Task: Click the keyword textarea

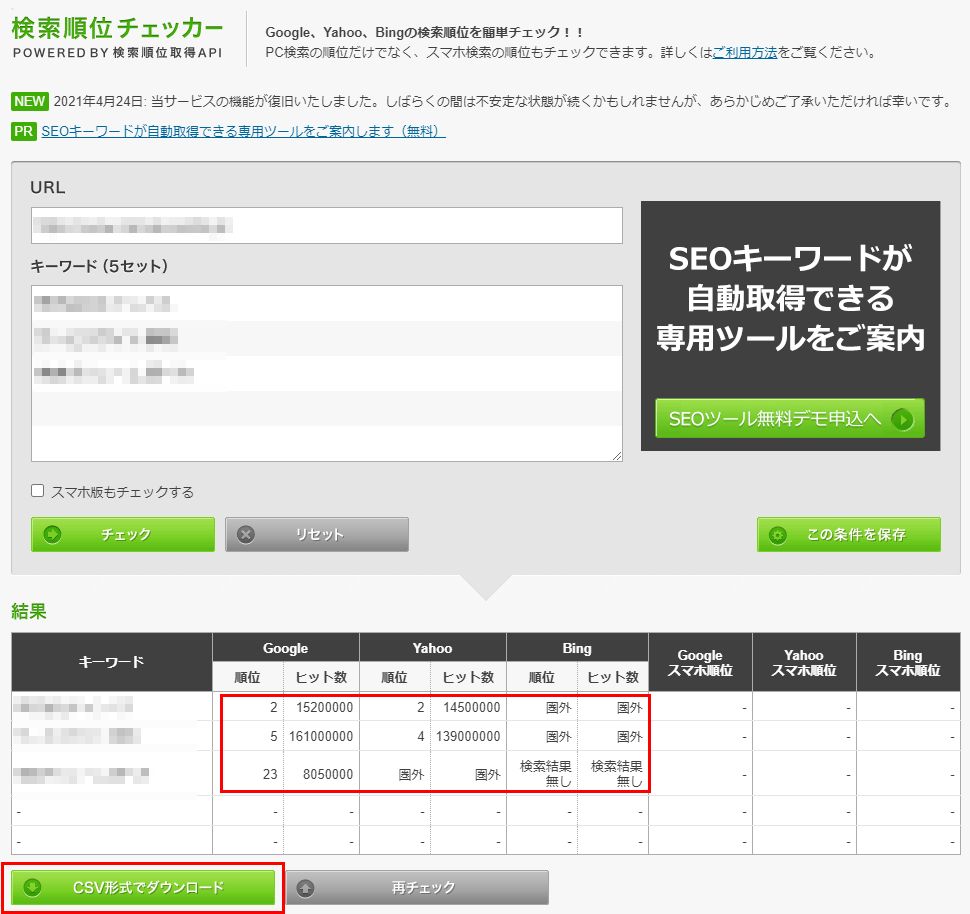Action: pyautogui.click(x=327, y=373)
